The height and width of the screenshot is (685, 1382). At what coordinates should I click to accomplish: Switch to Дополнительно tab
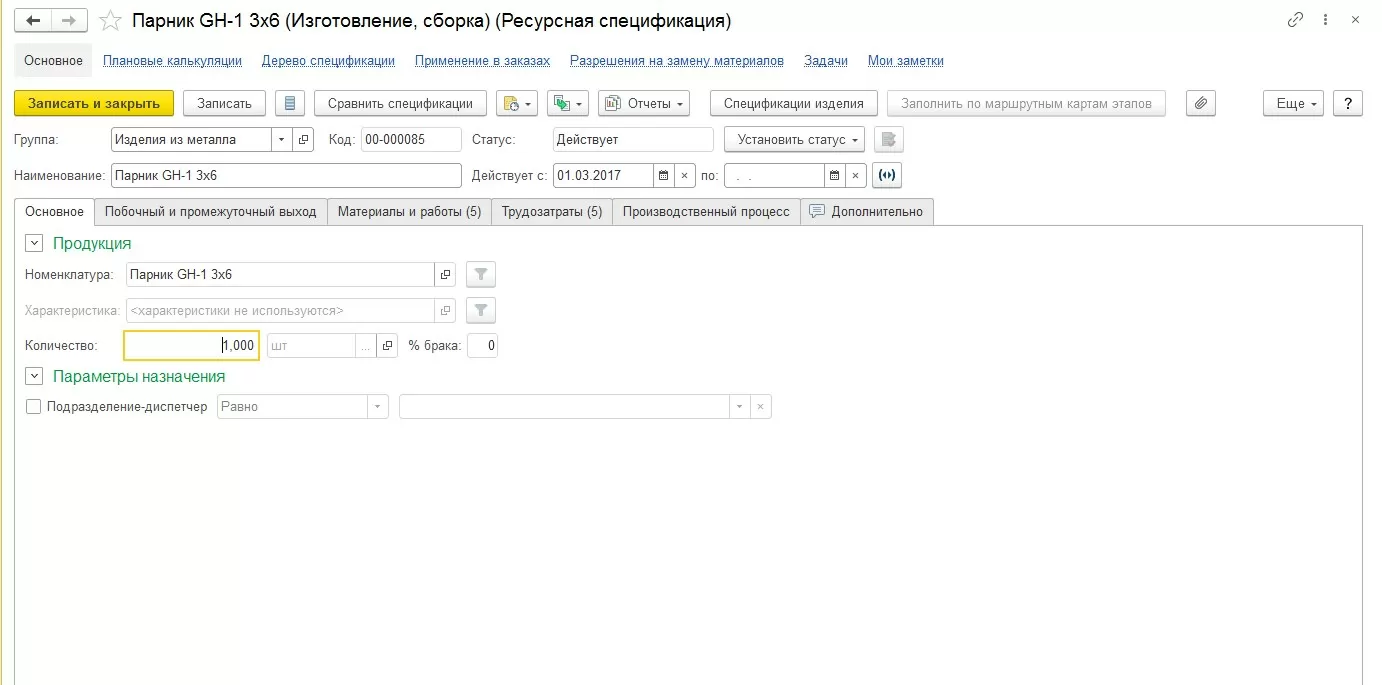click(x=867, y=212)
